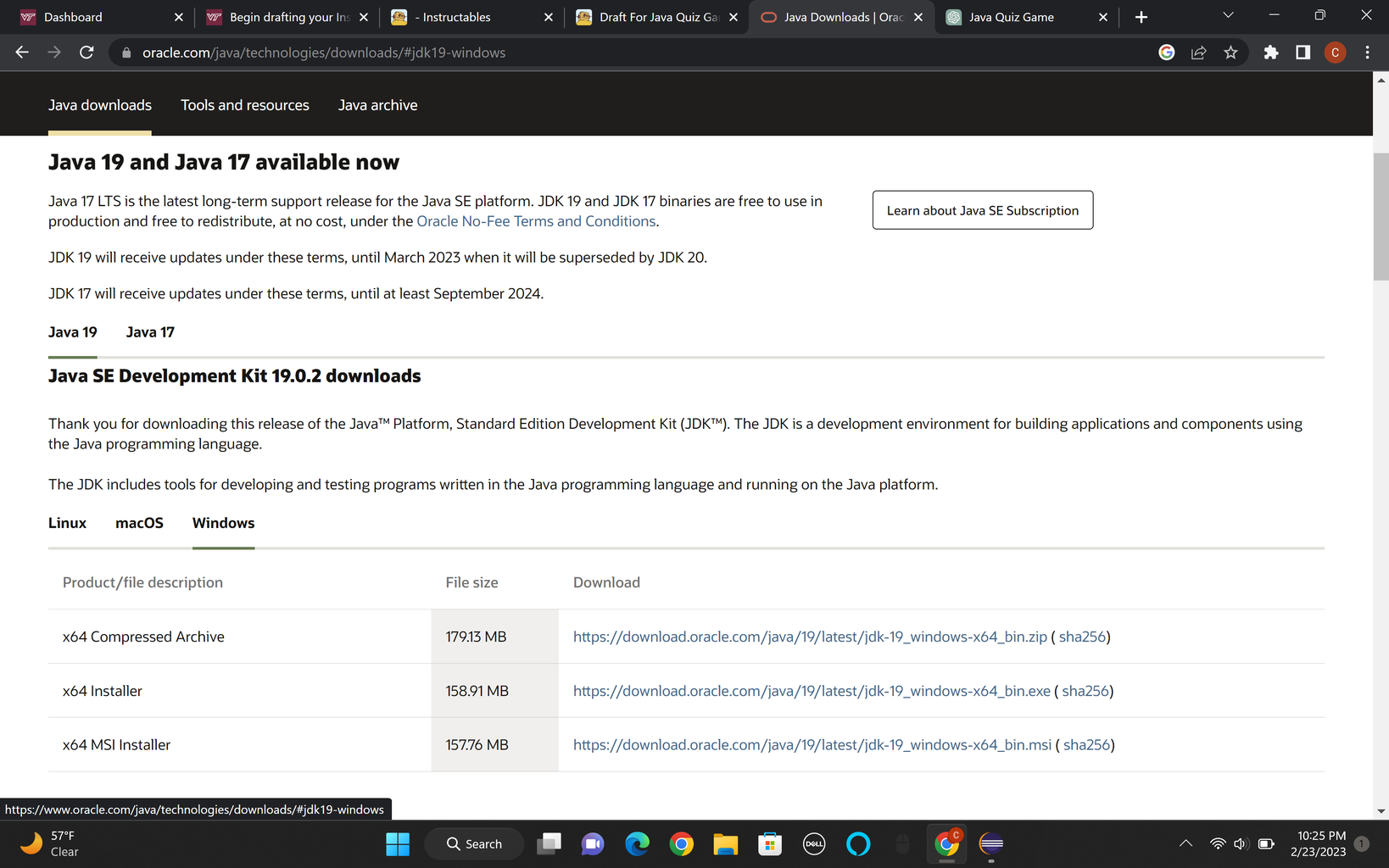The height and width of the screenshot is (868, 1389).
Task: Click the Wi-Fi network tray icon
Action: click(x=1218, y=844)
